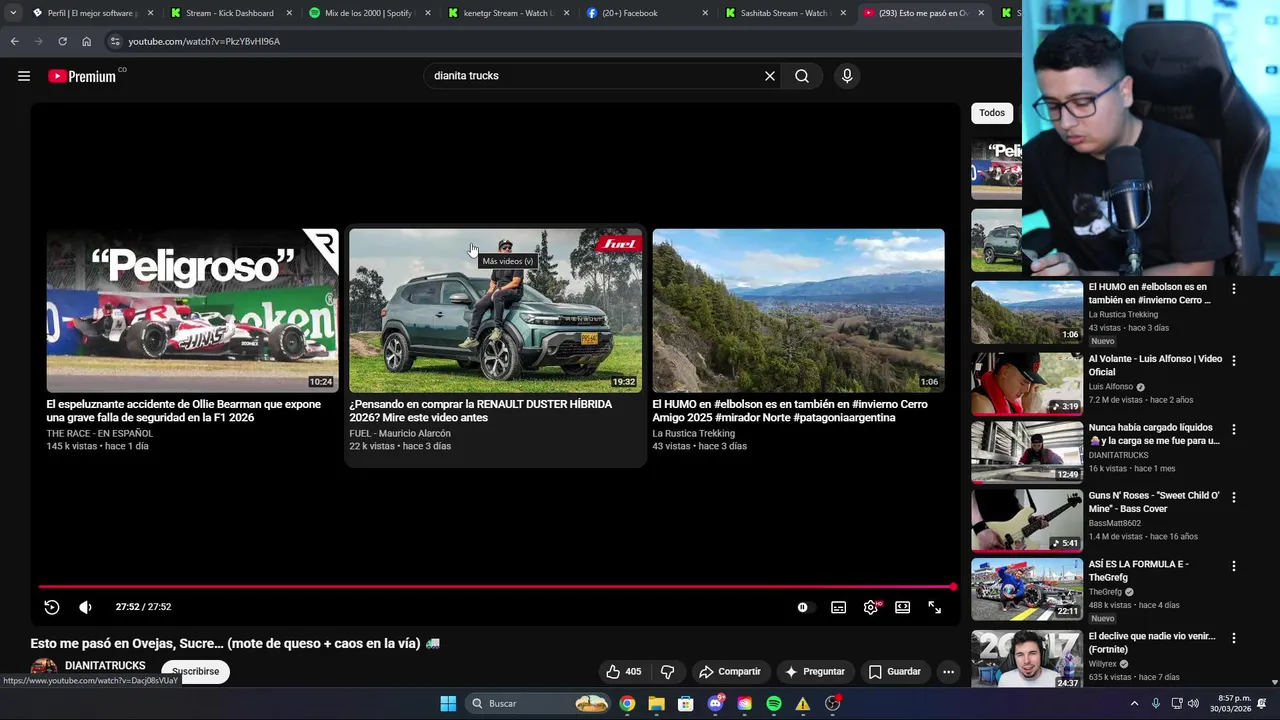Screen dimensions: 1280x720
Task: Select the 'Todos' filter chip
Action: tap(992, 113)
